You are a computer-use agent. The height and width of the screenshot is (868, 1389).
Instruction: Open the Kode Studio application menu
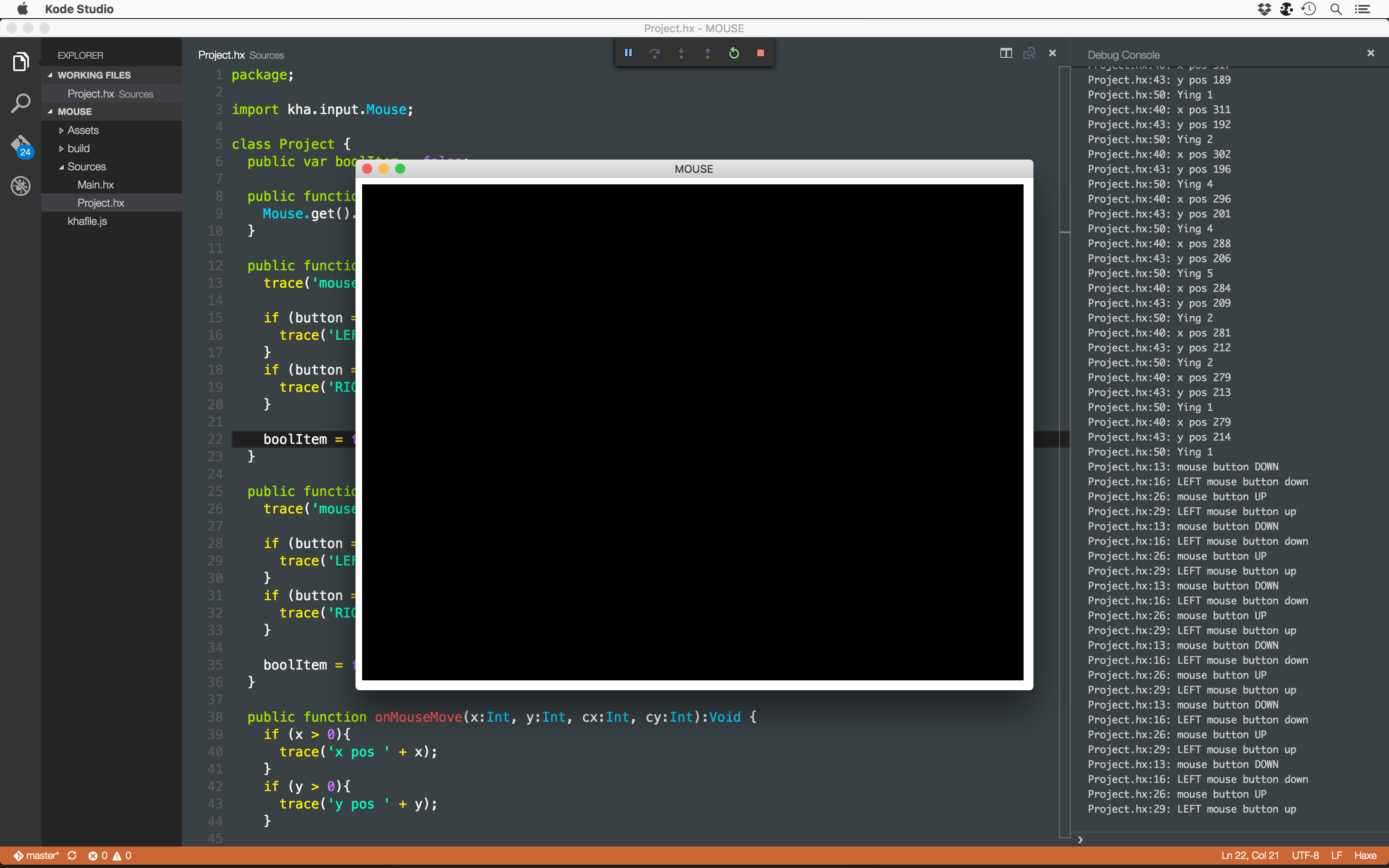[x=79, y=9]
